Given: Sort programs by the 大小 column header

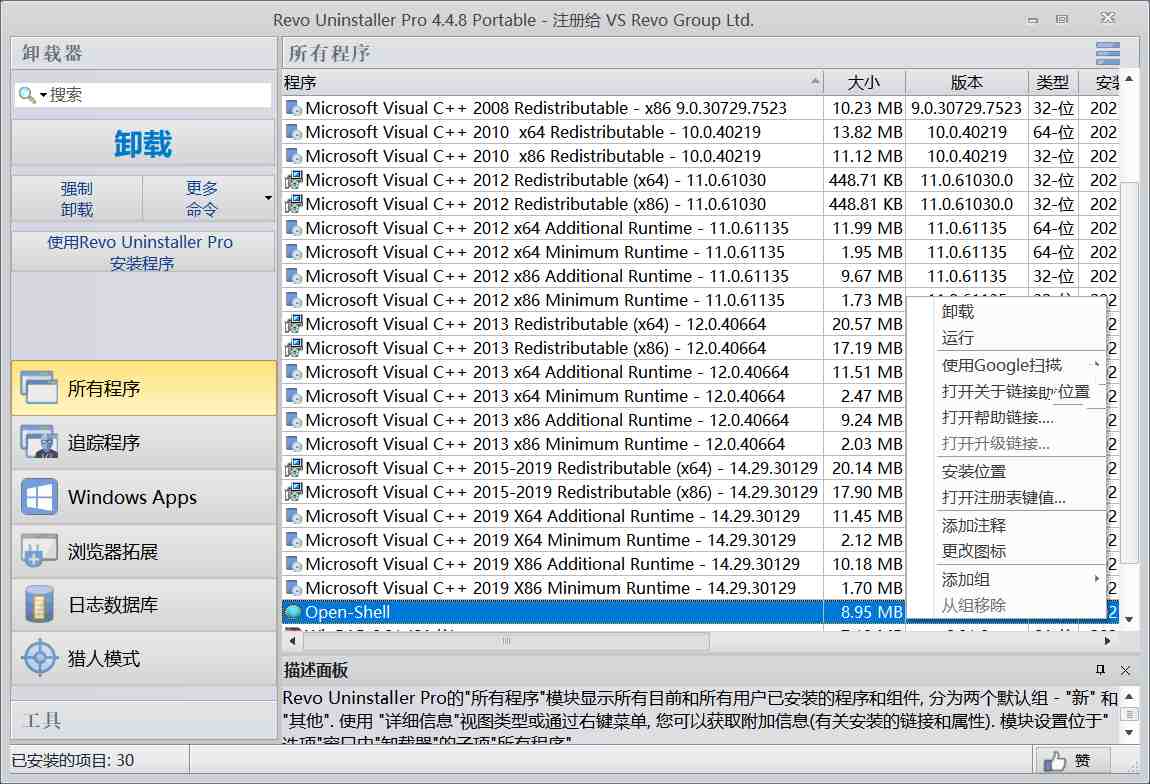Looking at the screenshot, I should (x=864, y=82).
